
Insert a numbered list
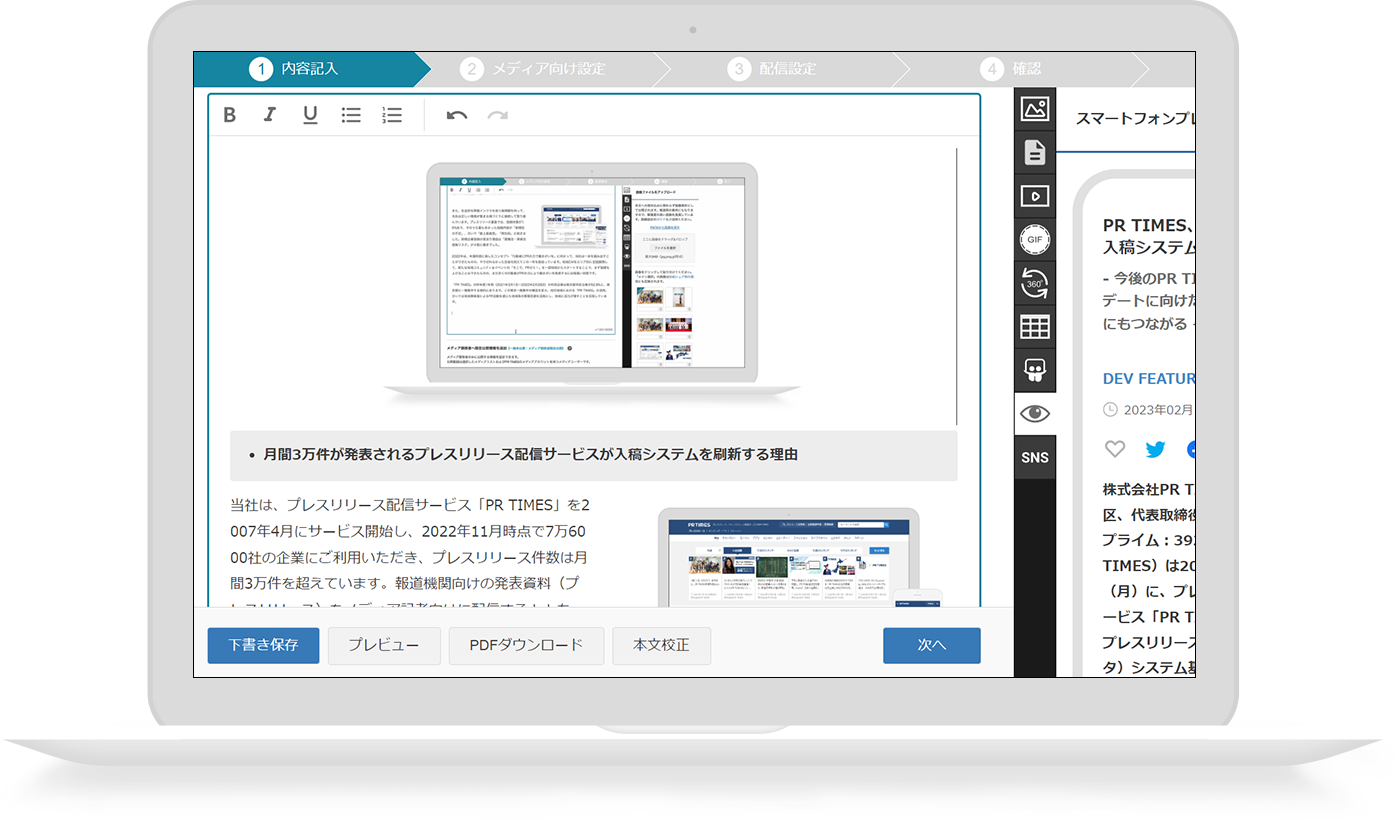pos(392,115)
